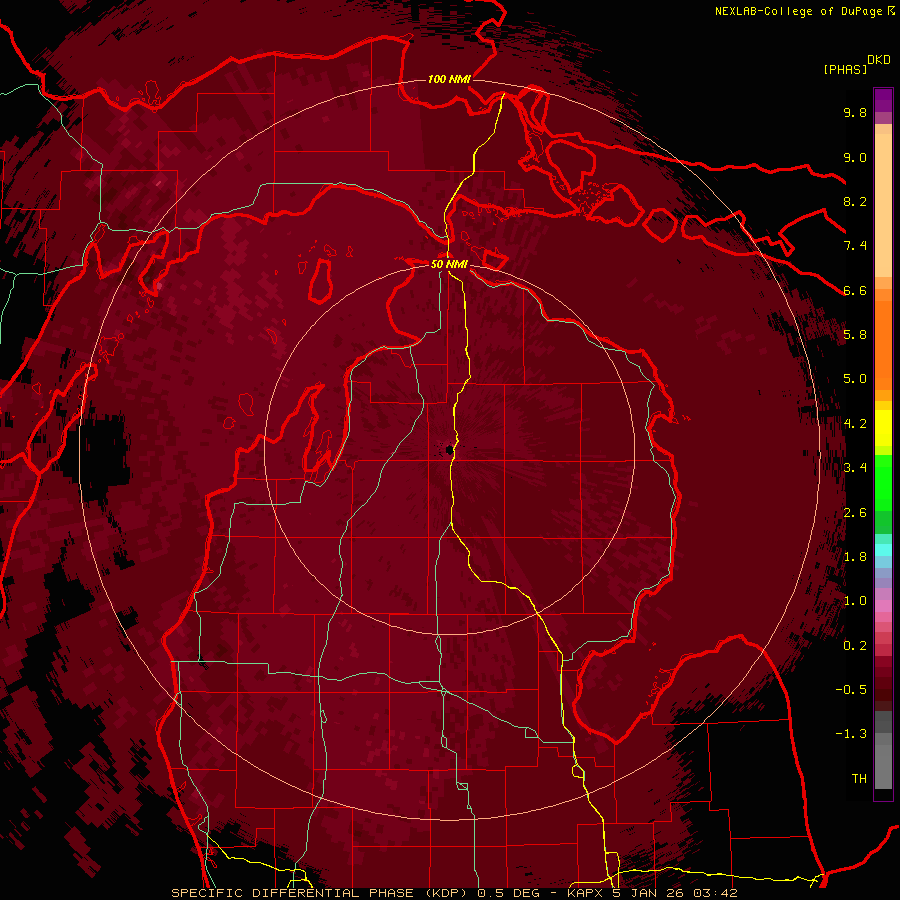The height and width of the screenshot is (900, 900).
Task: Select the 5.0 scale value
Action: pos(855,379)
